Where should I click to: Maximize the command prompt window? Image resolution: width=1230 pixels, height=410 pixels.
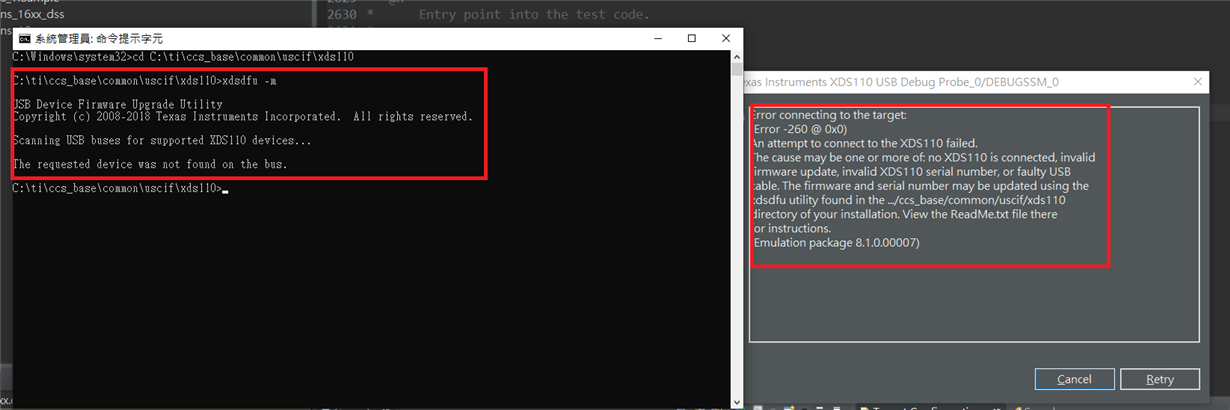point(691,39)
